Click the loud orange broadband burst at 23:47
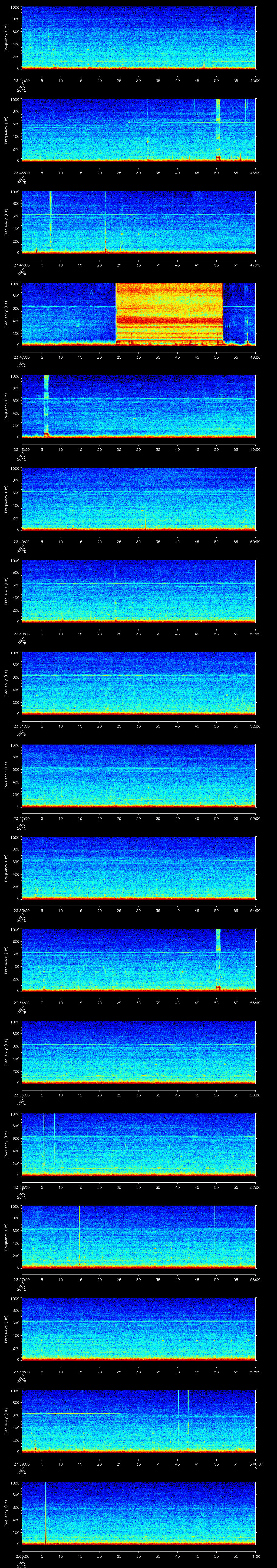The width and height of the screenshot is (277, 1568). pos(169,314)
